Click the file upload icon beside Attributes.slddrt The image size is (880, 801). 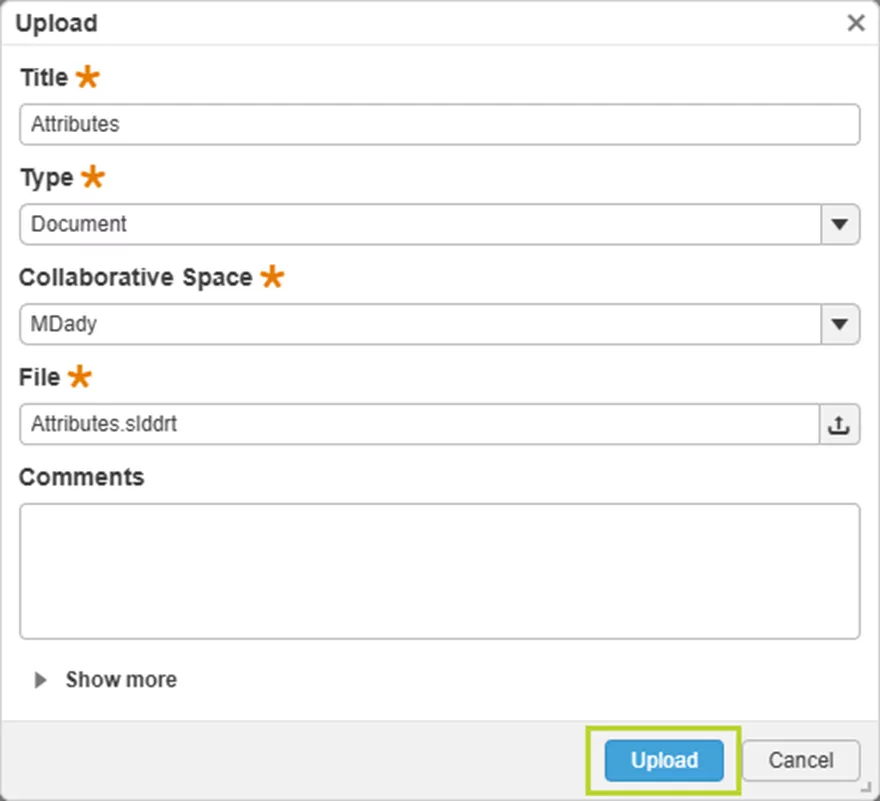(x=838, y=424)
